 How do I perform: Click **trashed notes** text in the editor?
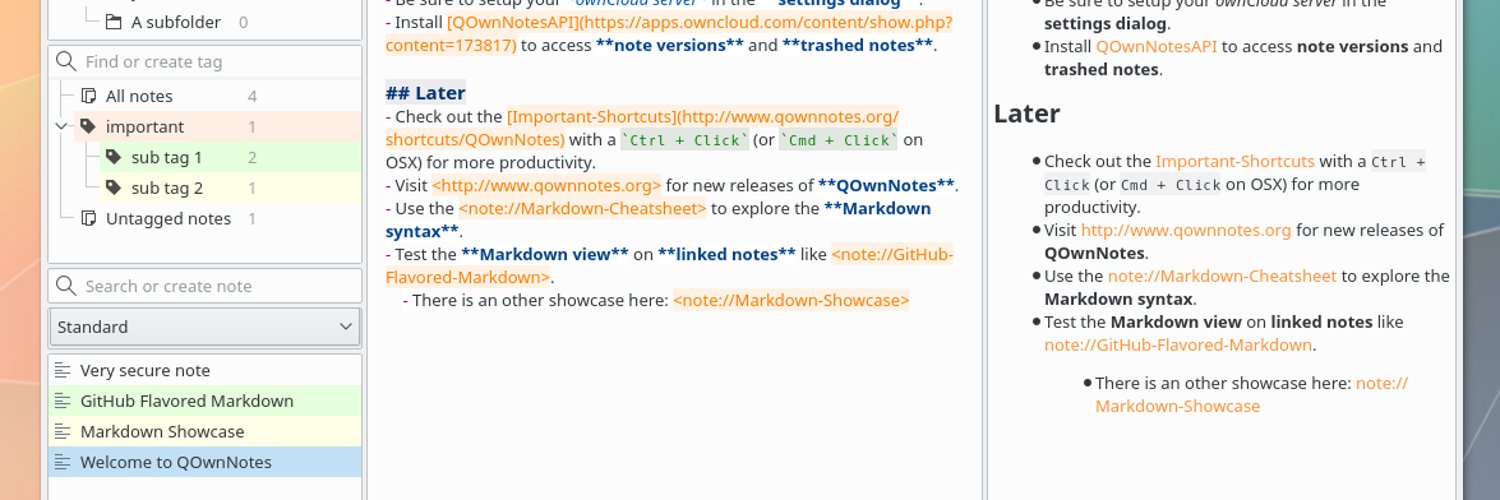(x=857, y=45)
